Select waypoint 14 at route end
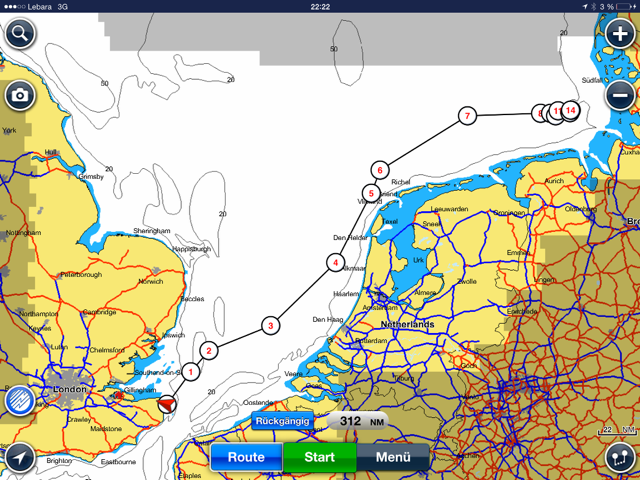Image resolution: width=640 pixels, height=480 pixels. point(571,109)
